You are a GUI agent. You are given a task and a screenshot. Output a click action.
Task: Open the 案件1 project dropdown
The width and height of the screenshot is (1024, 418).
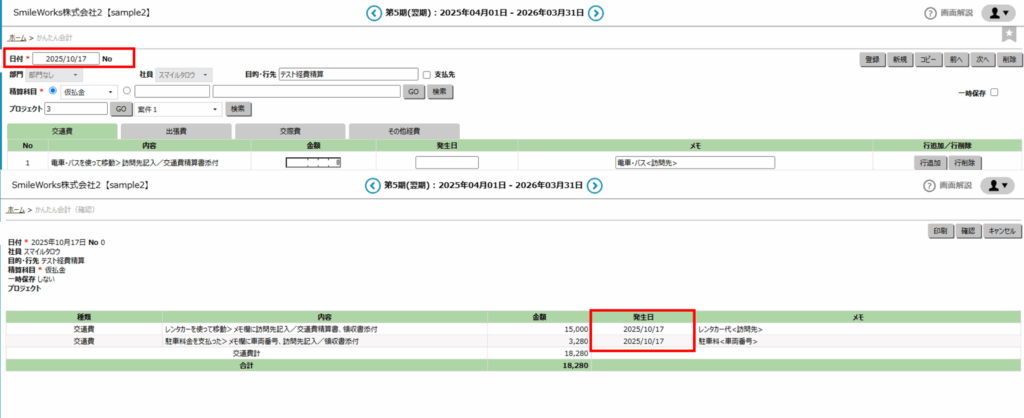click(x=177, y=108)
